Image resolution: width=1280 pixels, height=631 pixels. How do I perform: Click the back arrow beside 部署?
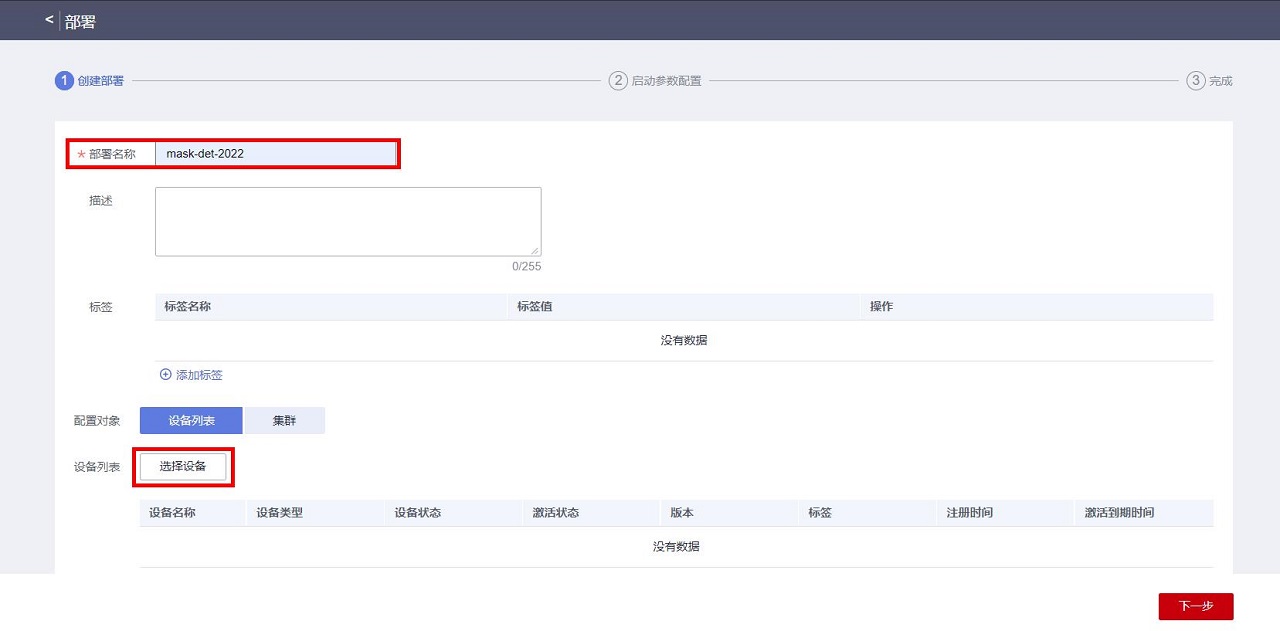click(x=49, y=20)
